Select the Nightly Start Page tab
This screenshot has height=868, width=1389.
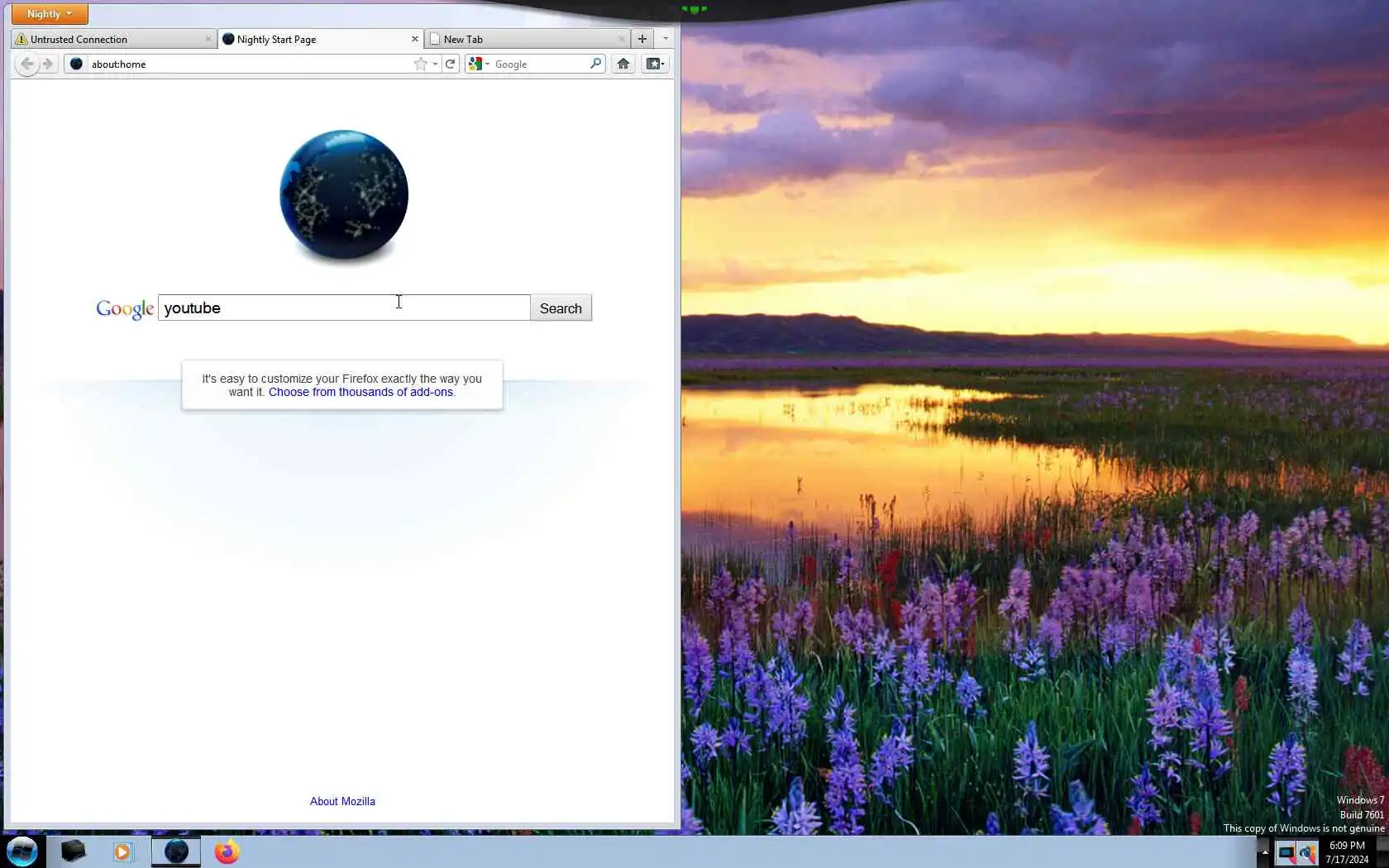[321, 39]
